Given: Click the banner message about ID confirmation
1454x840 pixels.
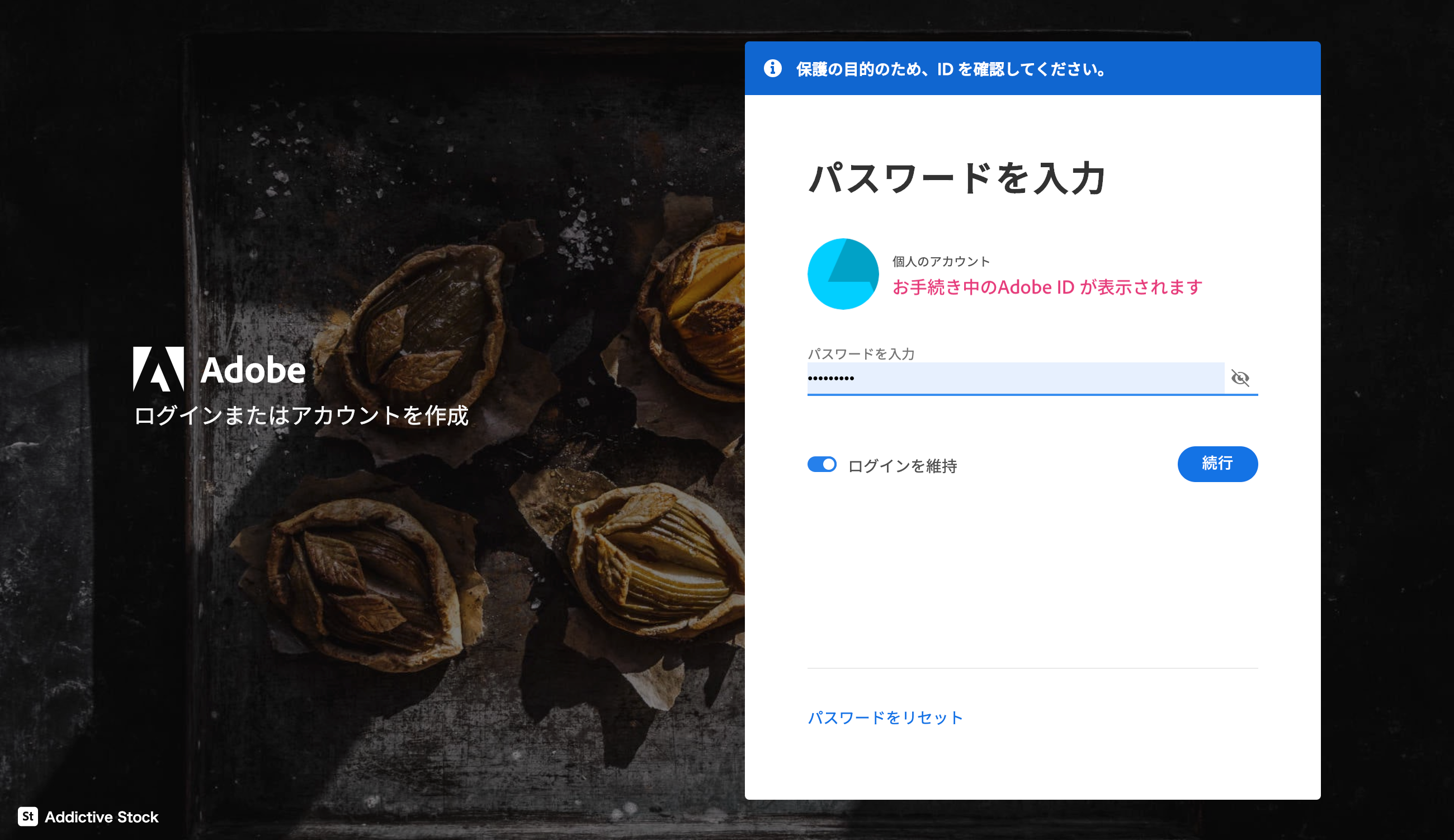Looking at the screenshot, I should [x=952, y=69].
